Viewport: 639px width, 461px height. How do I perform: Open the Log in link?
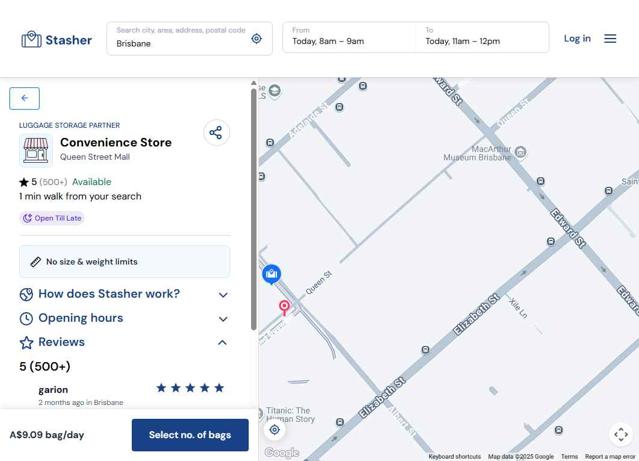(577, 39)
